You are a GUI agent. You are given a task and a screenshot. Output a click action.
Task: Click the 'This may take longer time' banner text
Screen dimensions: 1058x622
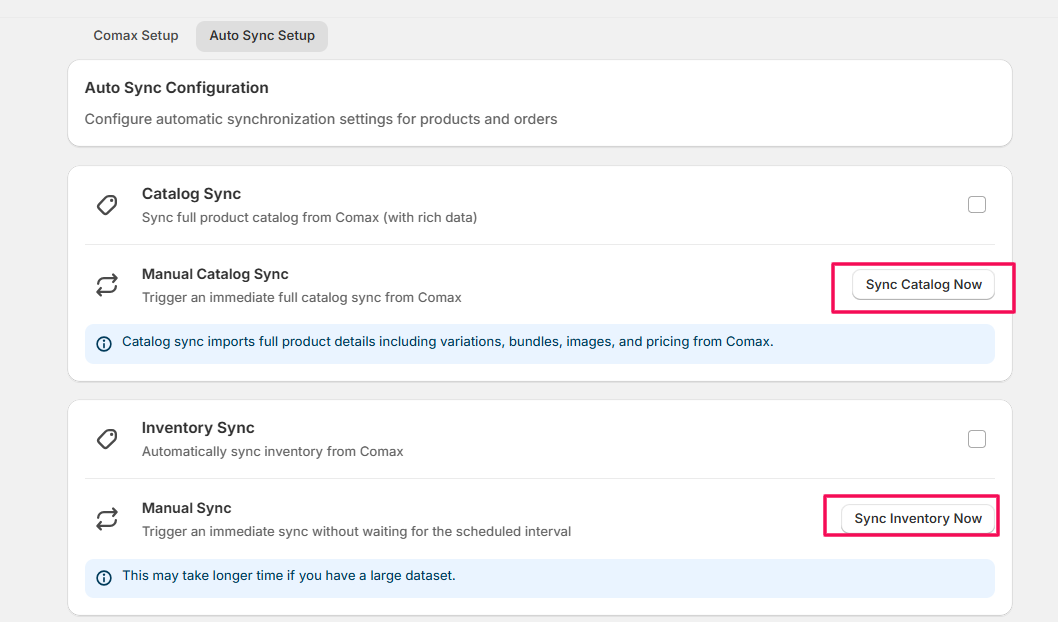(x=288, y=576)
